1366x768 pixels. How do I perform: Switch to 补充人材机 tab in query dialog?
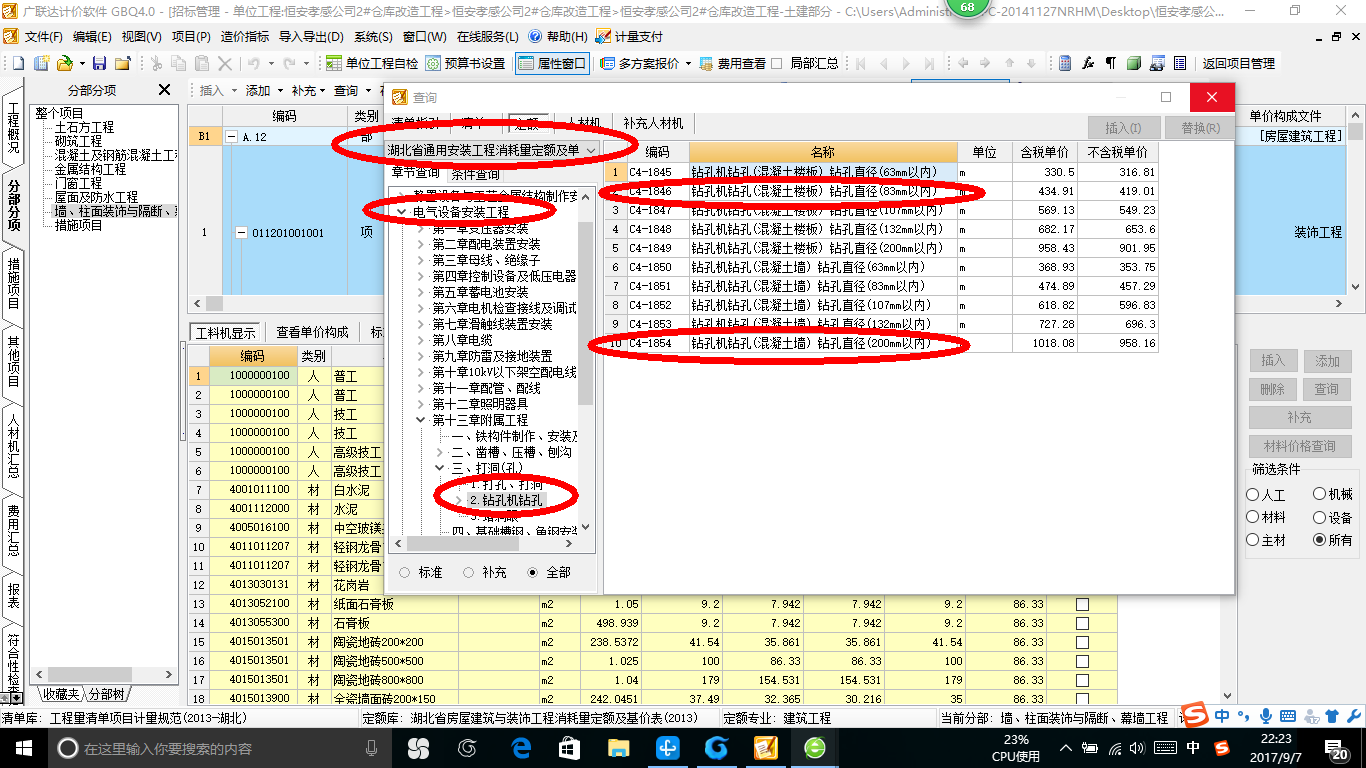click(653, 123)
